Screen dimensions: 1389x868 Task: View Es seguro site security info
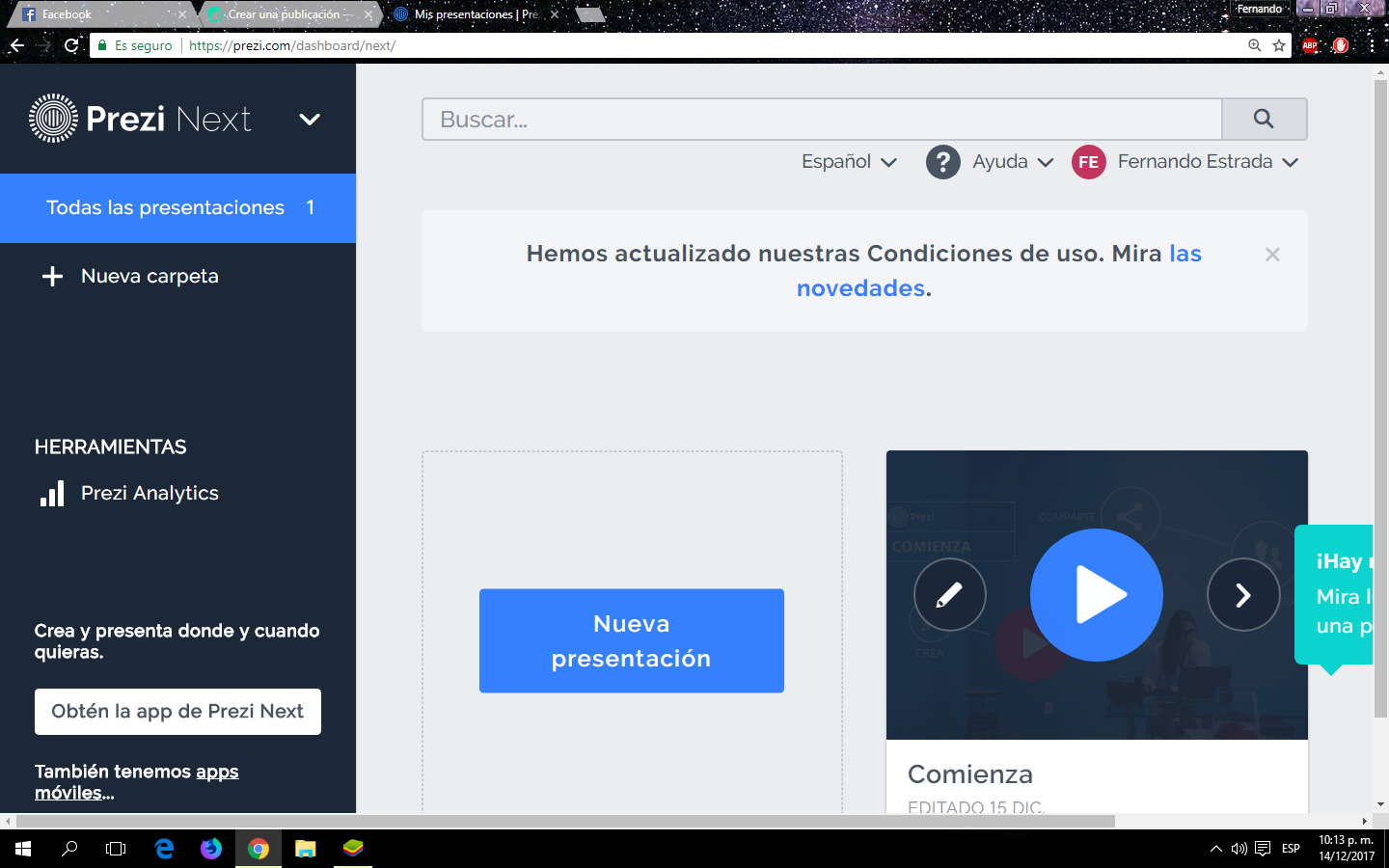[x=135, y=45]
